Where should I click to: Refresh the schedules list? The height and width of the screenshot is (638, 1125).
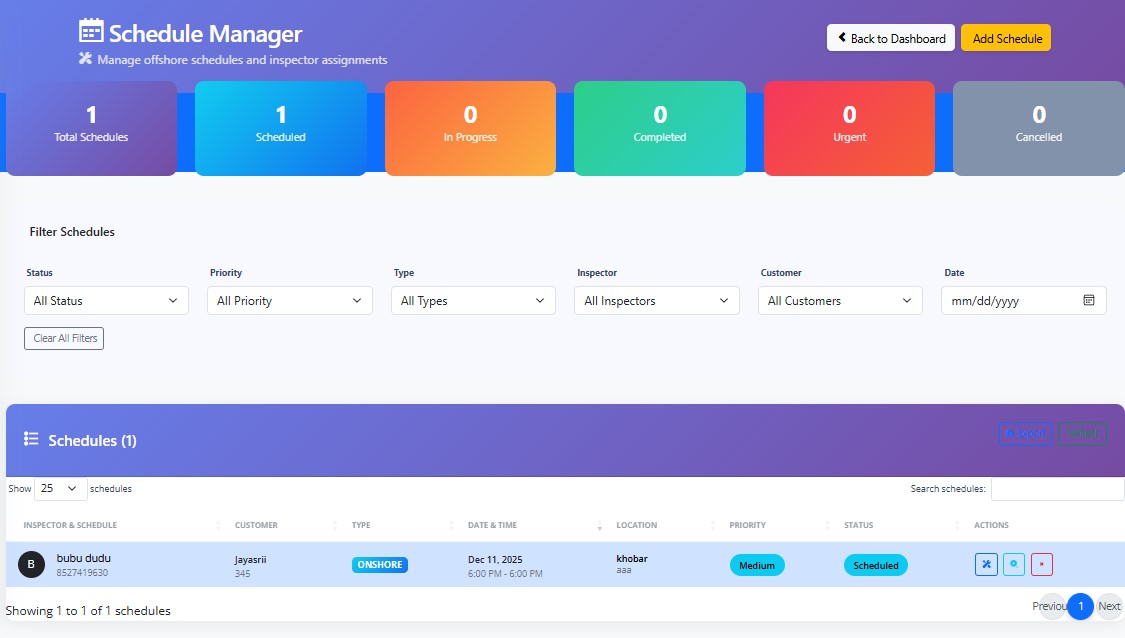[x=1083, y=433]
